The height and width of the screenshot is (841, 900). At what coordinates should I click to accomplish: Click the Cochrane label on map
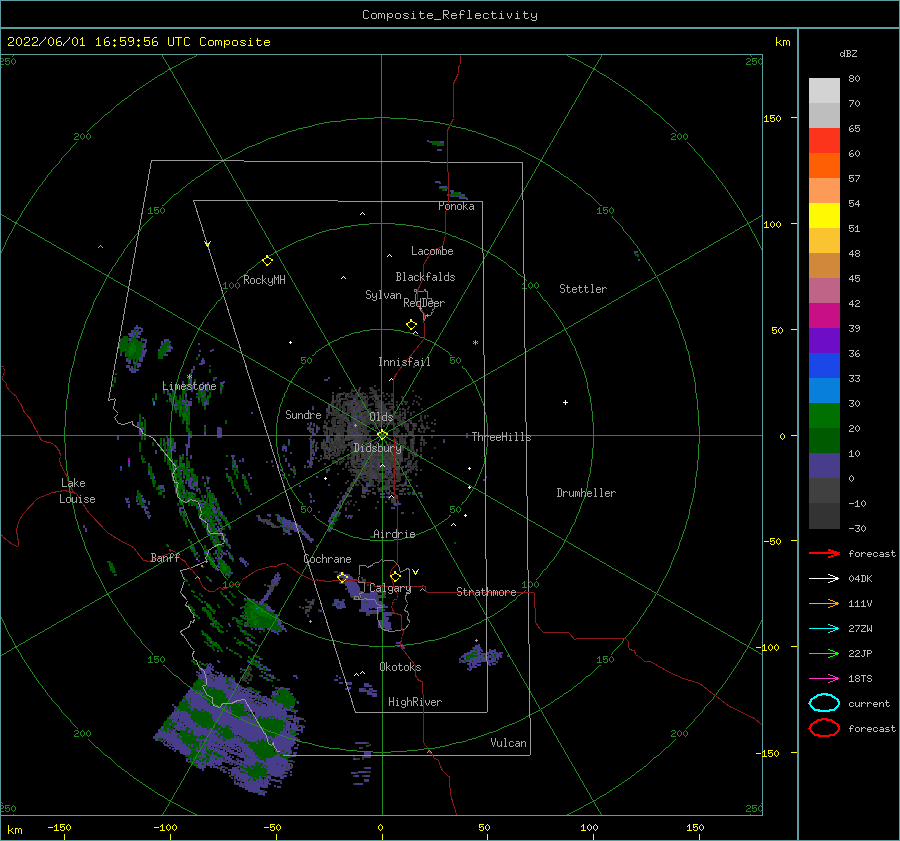point(327,559)
